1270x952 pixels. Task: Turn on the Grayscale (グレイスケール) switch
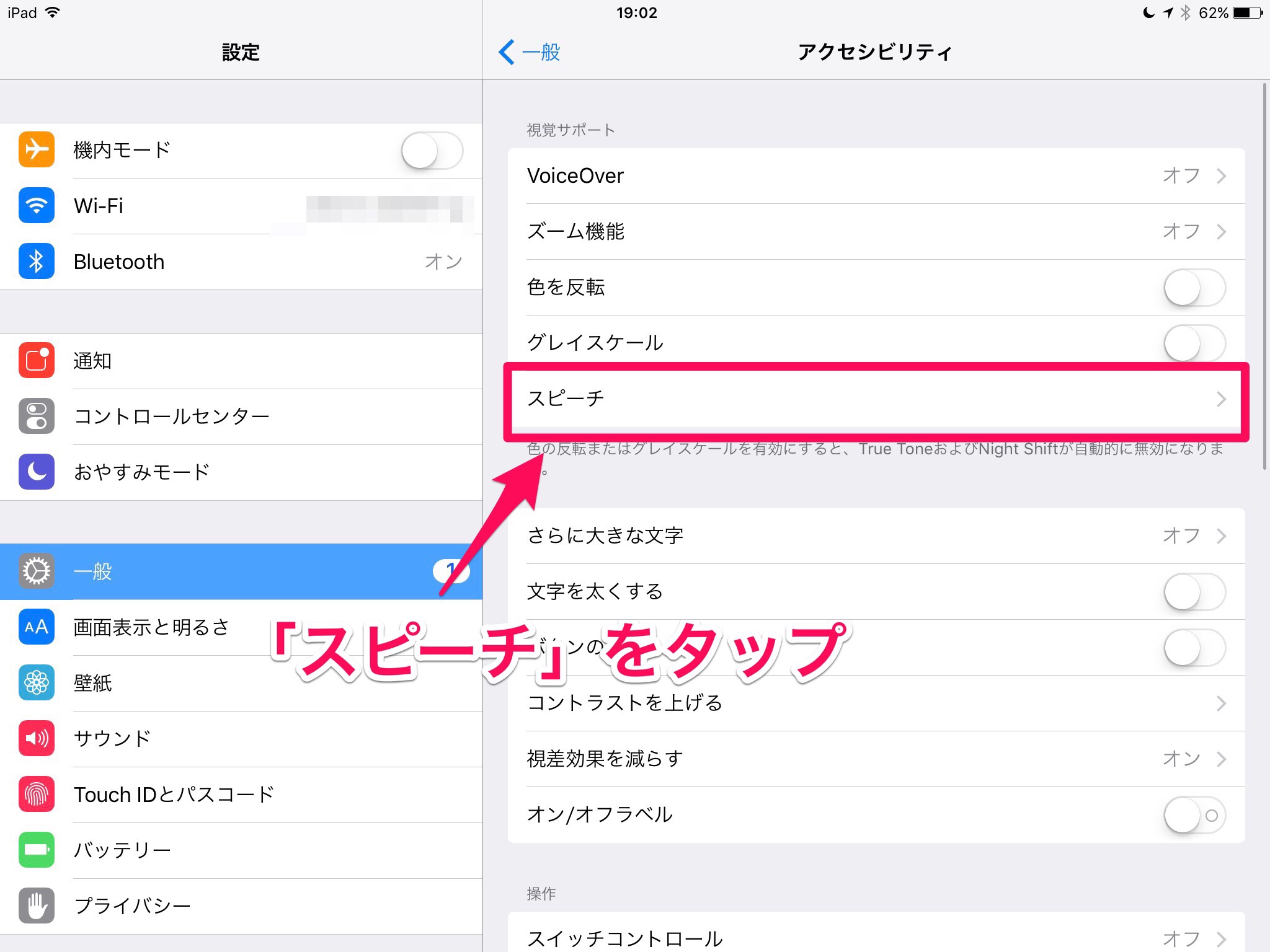coord(1194,343)
